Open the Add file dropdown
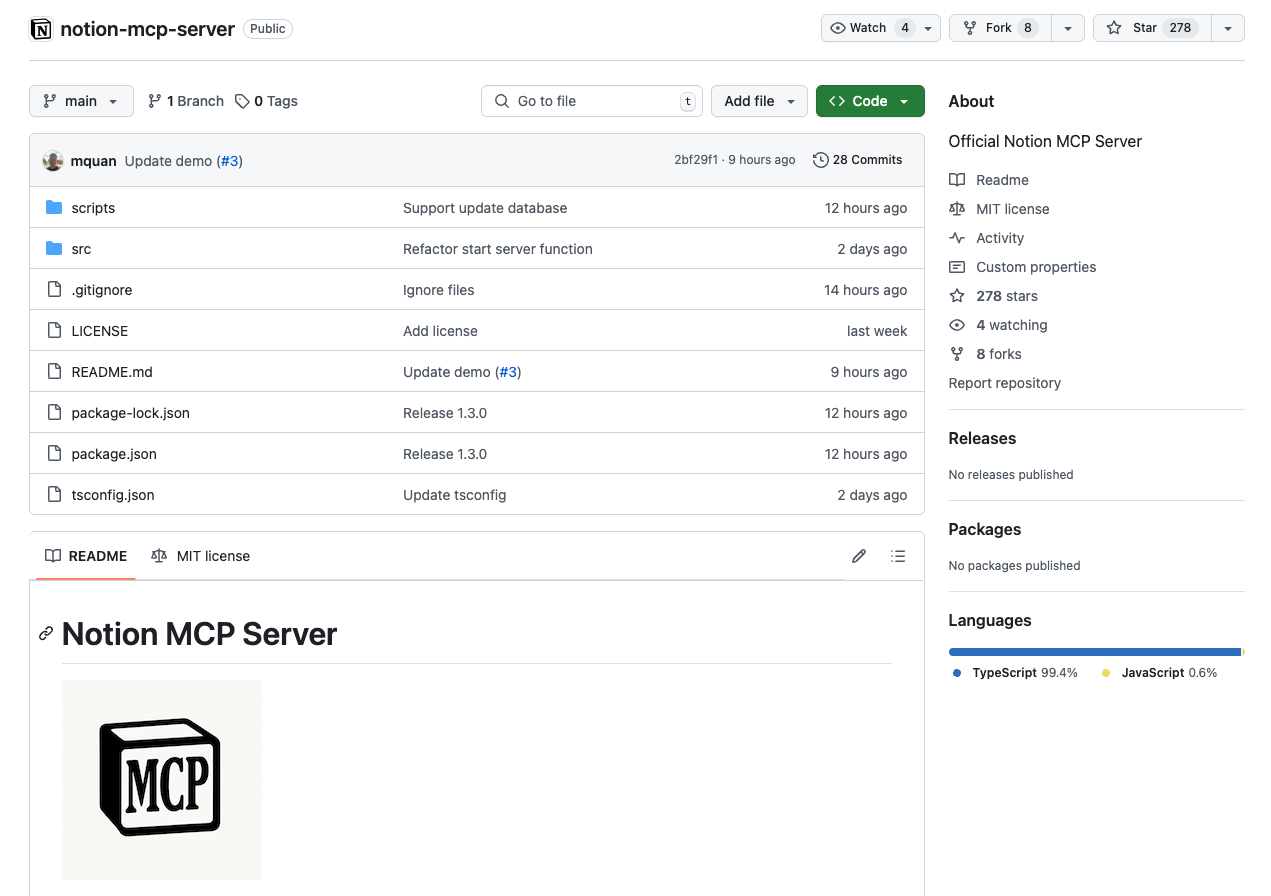 (x=758, y=101)
